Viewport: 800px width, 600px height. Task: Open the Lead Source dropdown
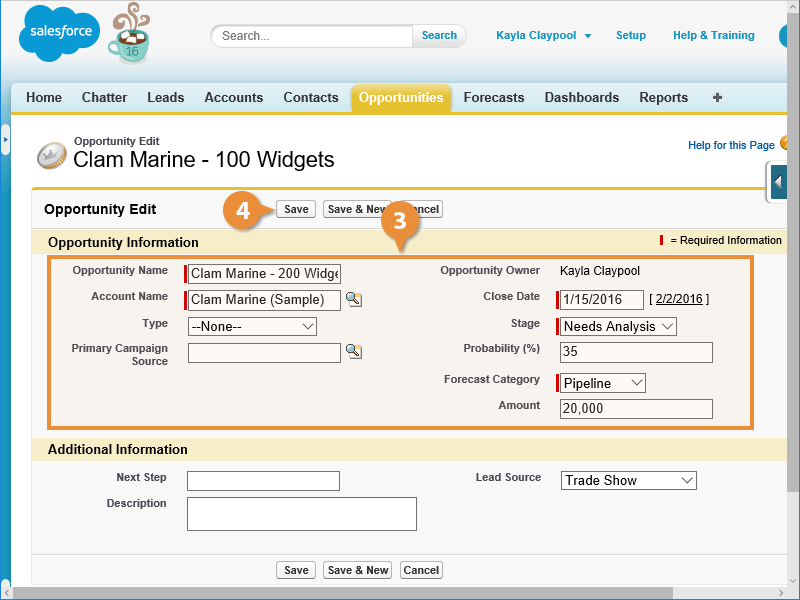click(628, 480)
